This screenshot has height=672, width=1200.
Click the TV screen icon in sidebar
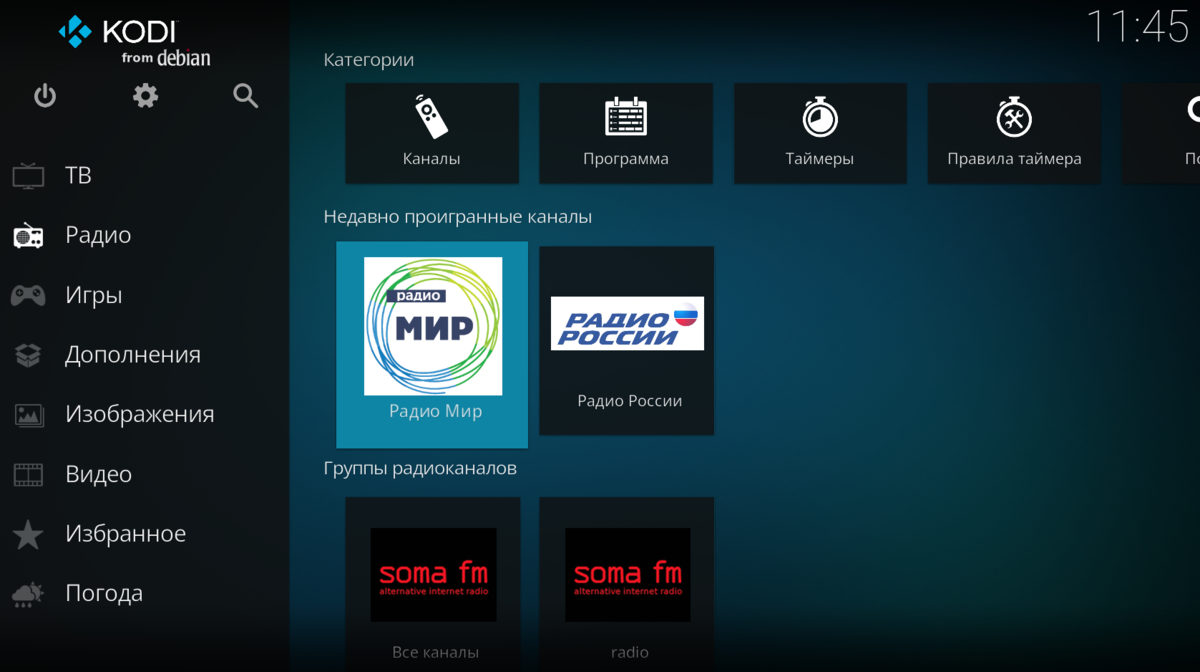(28, 176)
